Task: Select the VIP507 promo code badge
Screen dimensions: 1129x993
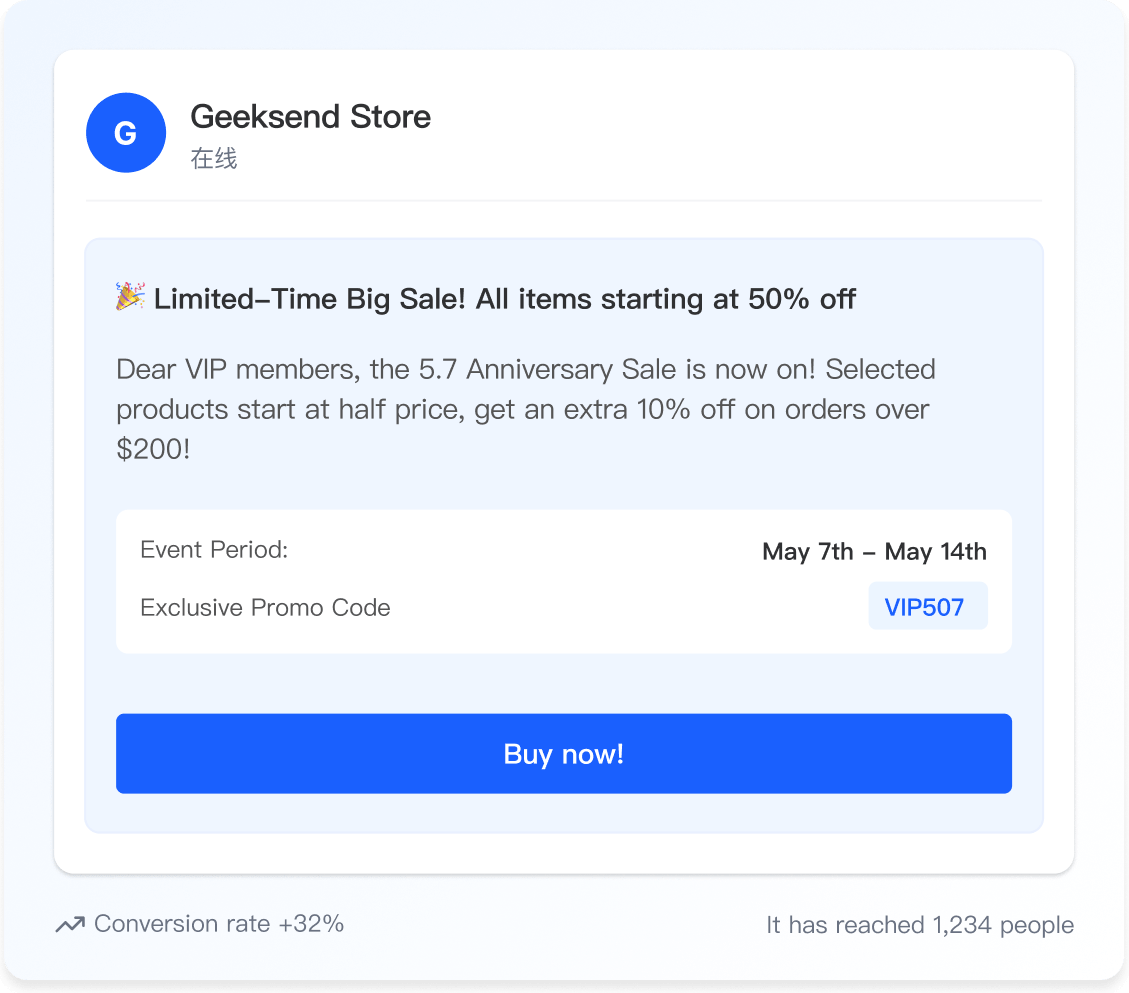Action: tap(927, 606)
